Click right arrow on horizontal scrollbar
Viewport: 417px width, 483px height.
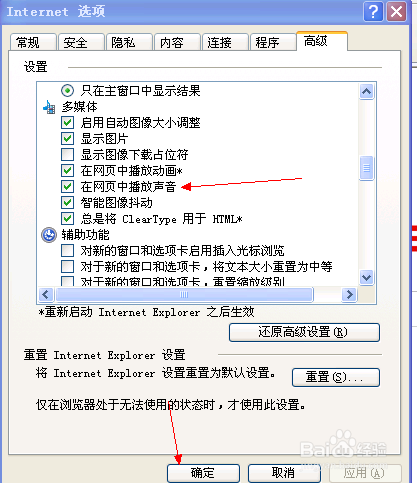tap(350, 295)
